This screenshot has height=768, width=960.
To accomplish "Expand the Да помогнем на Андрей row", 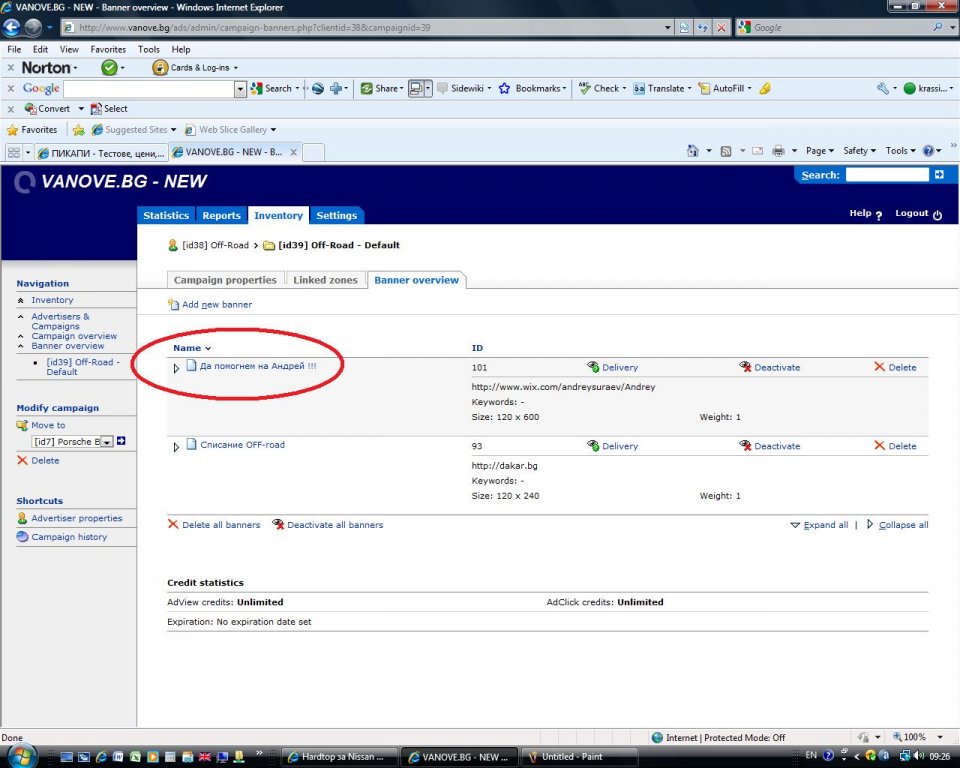I will pyautogui.click(x=177, y=368).
